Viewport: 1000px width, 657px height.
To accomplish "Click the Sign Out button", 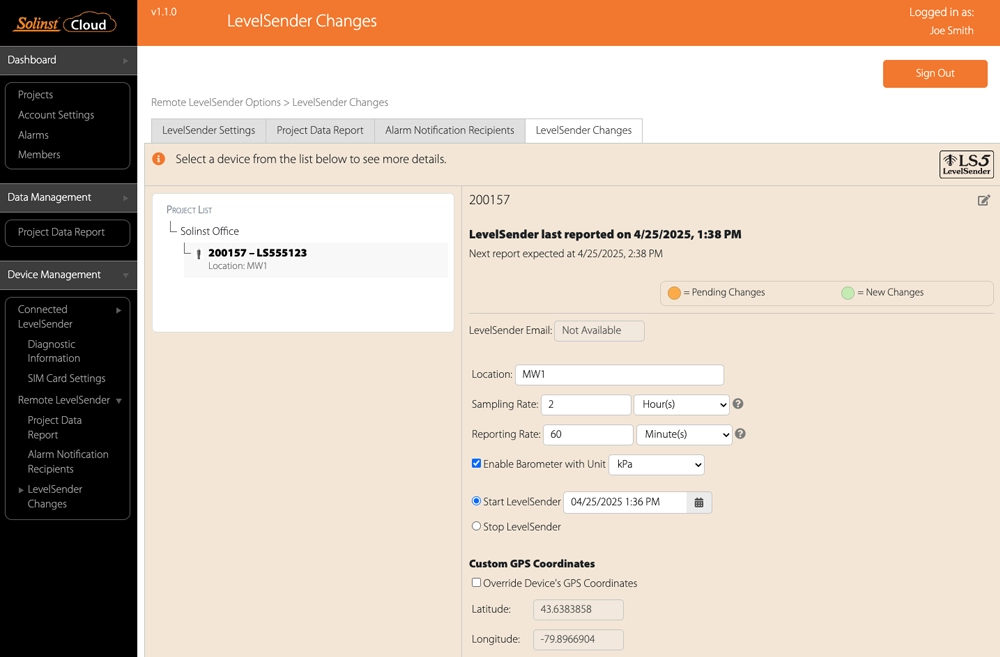I will (x=934, y=73).
